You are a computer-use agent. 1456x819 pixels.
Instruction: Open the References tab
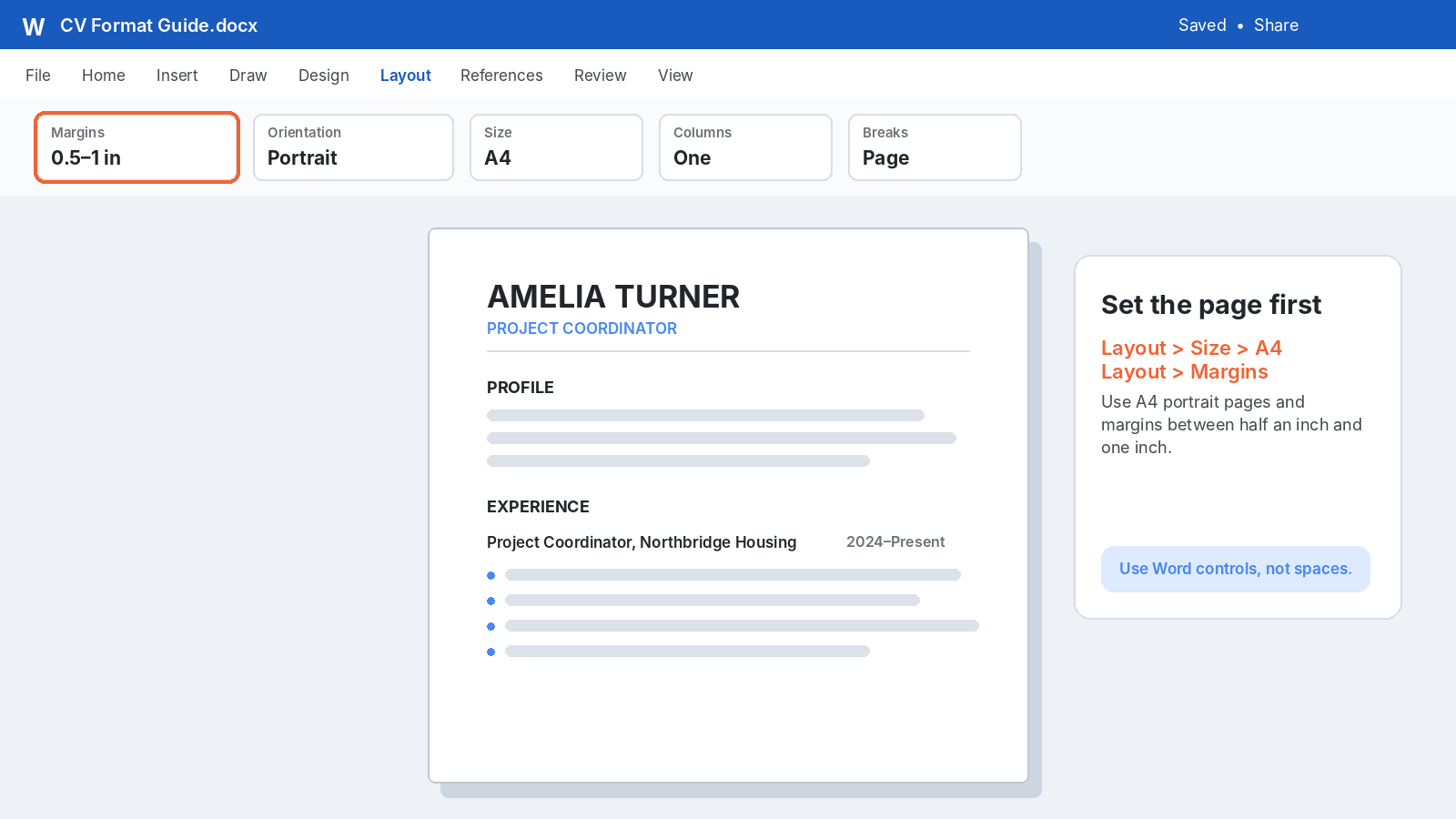click(x=501, y=76)
